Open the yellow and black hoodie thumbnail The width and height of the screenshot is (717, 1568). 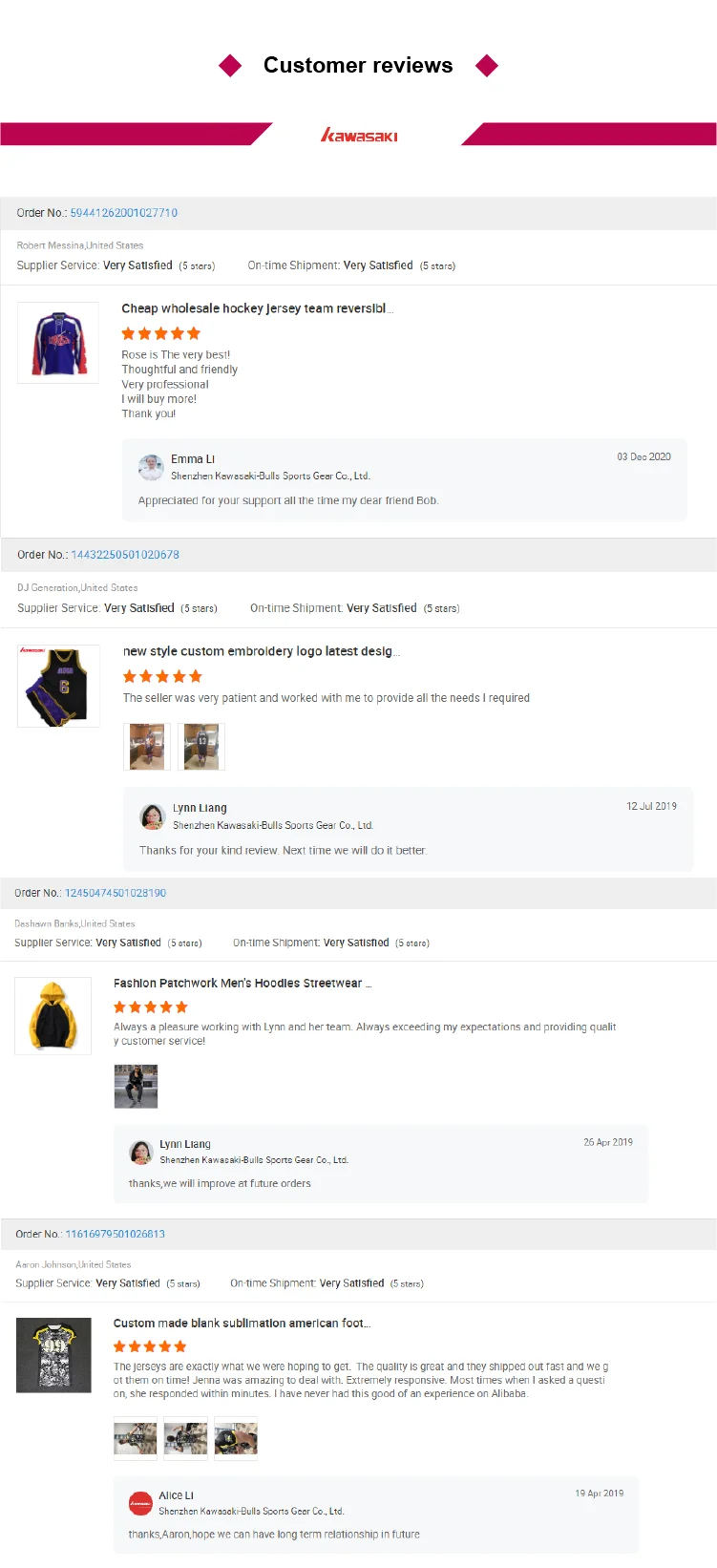coord(53,1016)
